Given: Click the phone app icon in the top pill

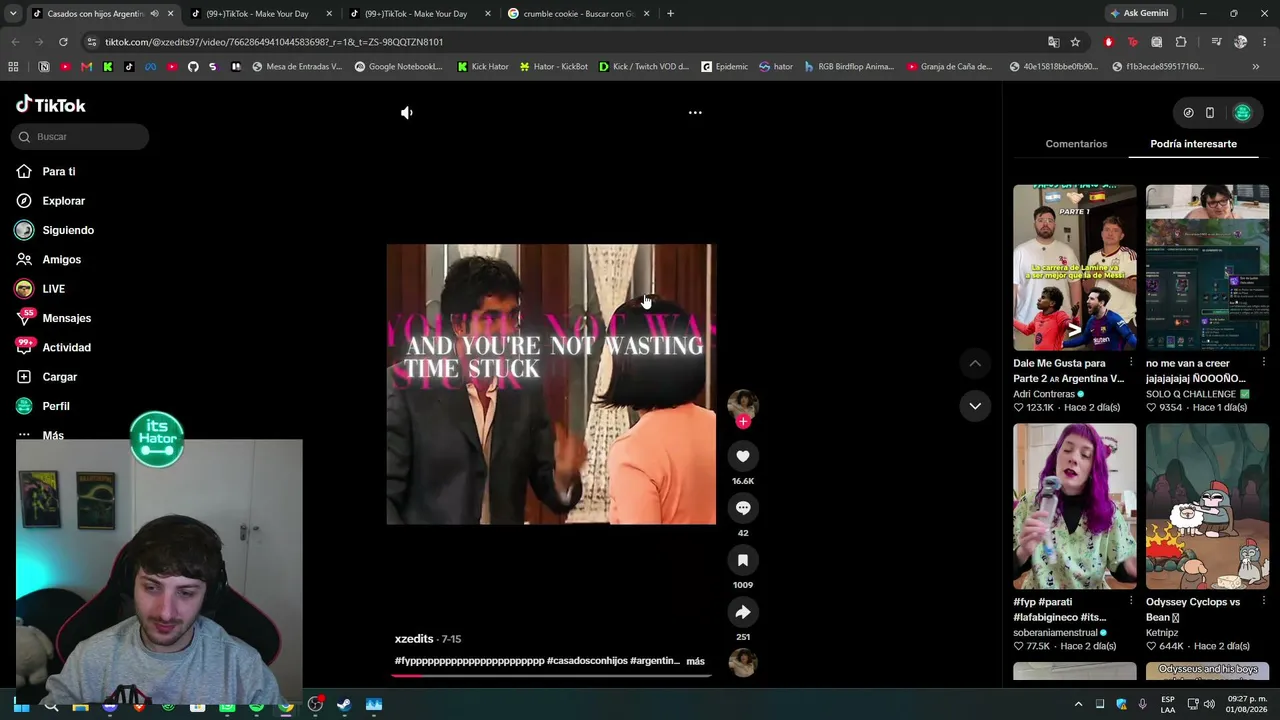Looking at the screenshot, I should pos(1210,113).
